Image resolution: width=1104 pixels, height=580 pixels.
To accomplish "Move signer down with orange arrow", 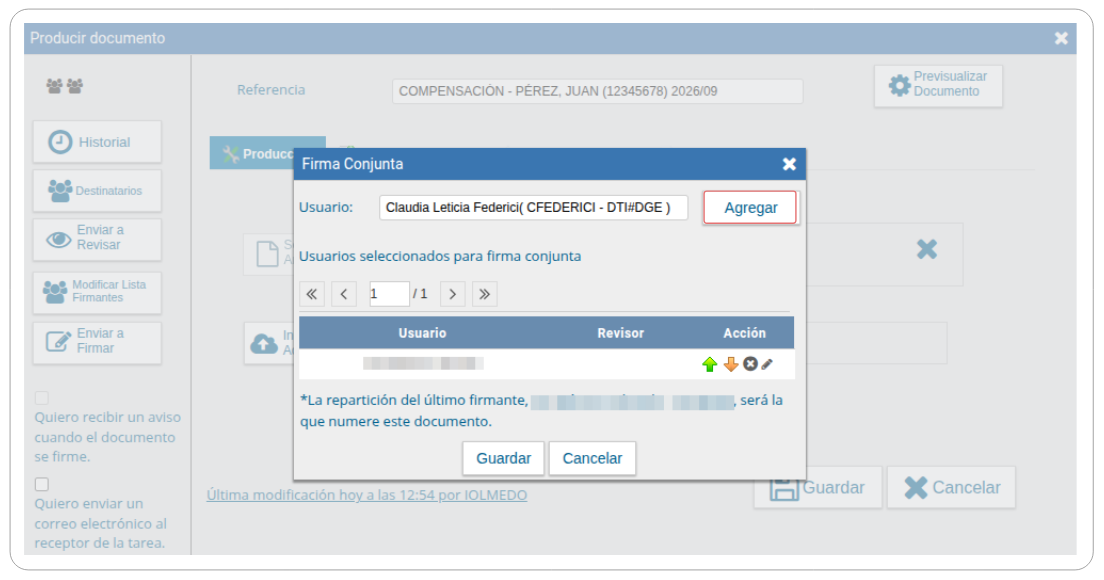I will [731, 364].
